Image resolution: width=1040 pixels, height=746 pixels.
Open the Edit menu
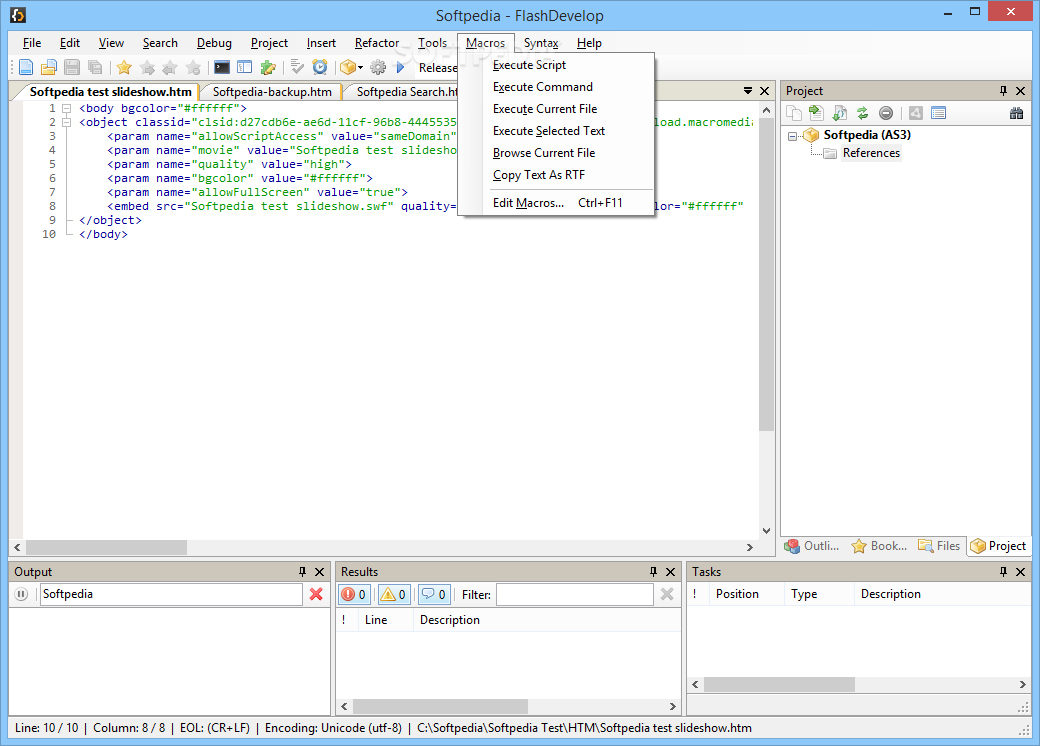[70, 43]
